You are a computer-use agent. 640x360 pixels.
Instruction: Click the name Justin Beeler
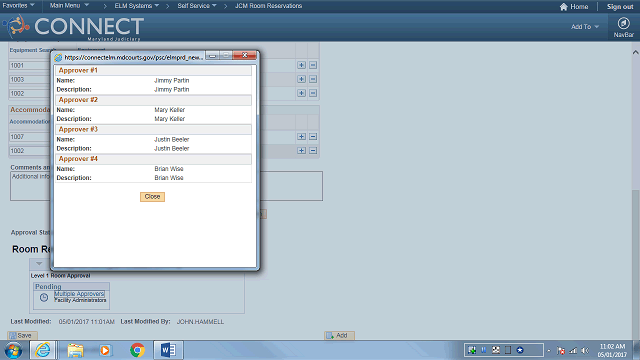coord(171,139)
